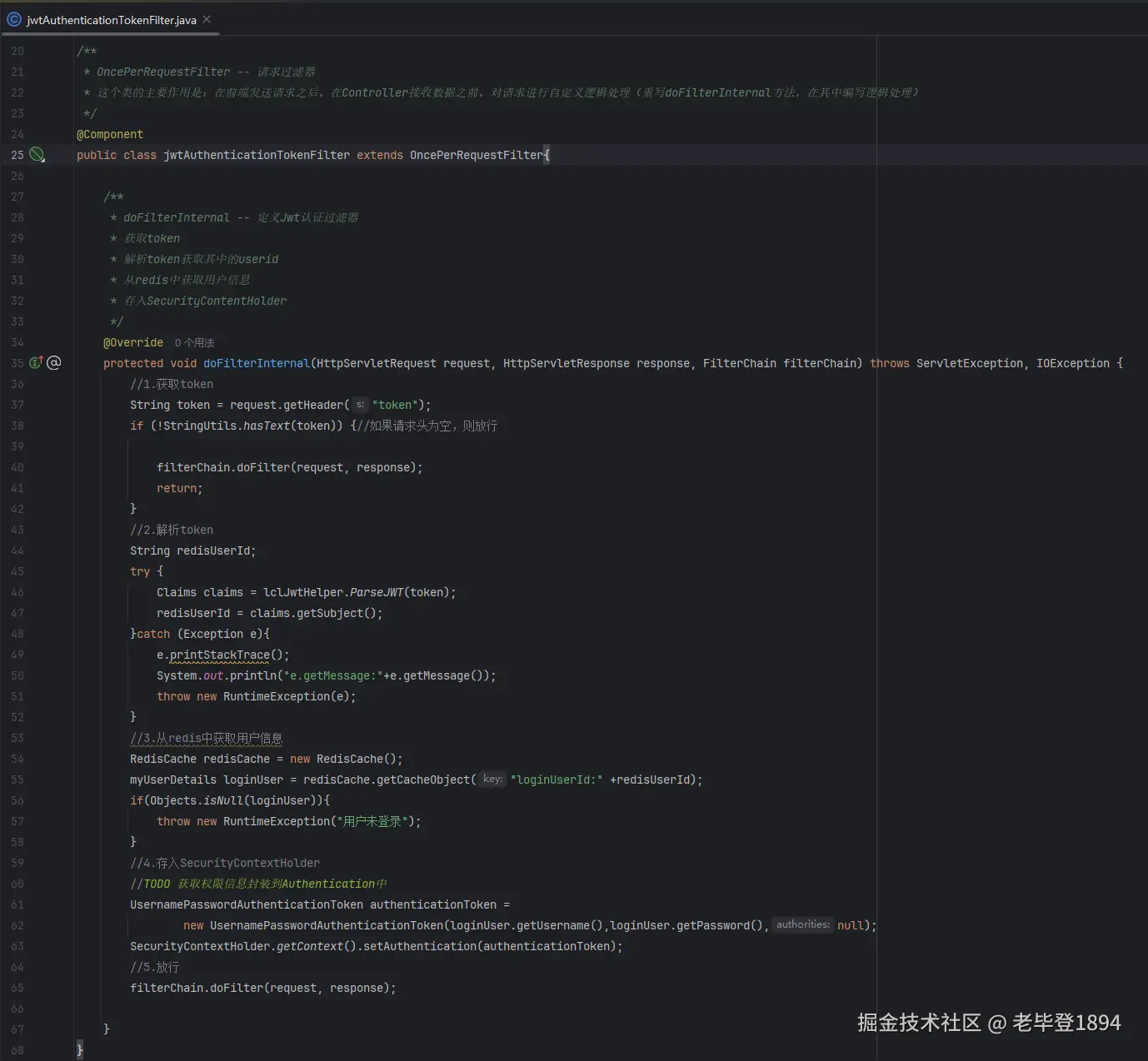The image size is (1148, 1061).
Task: Click 'new RedisCache()' on line 54
Action: [343, 759]
